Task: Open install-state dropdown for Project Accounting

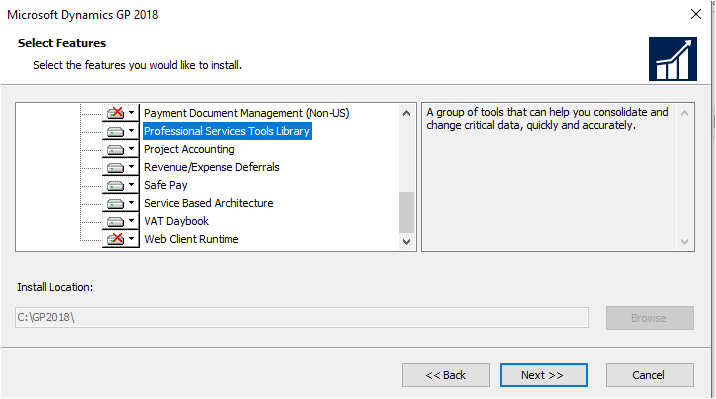Action: (x=121, y=149)
